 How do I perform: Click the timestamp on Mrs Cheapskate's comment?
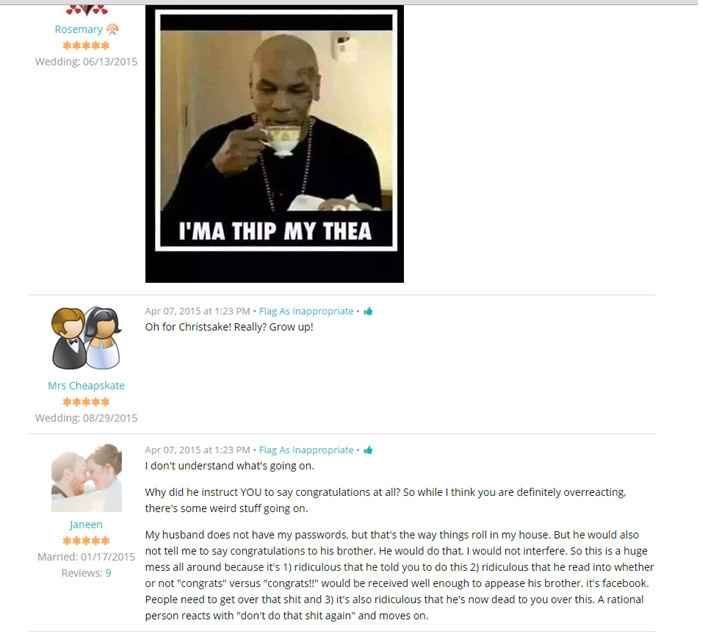(x=197, y=311)
